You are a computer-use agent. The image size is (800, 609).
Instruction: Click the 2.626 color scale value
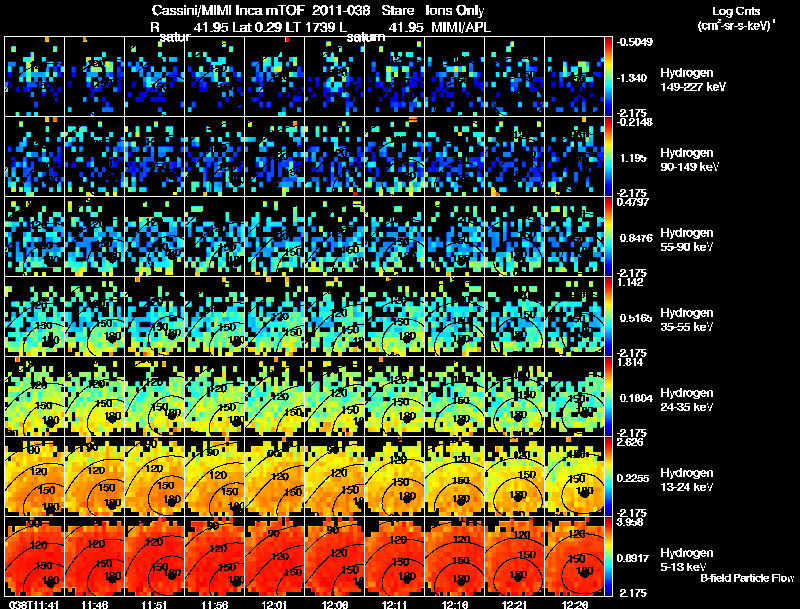pyautogui.click(x=630, y=442)
